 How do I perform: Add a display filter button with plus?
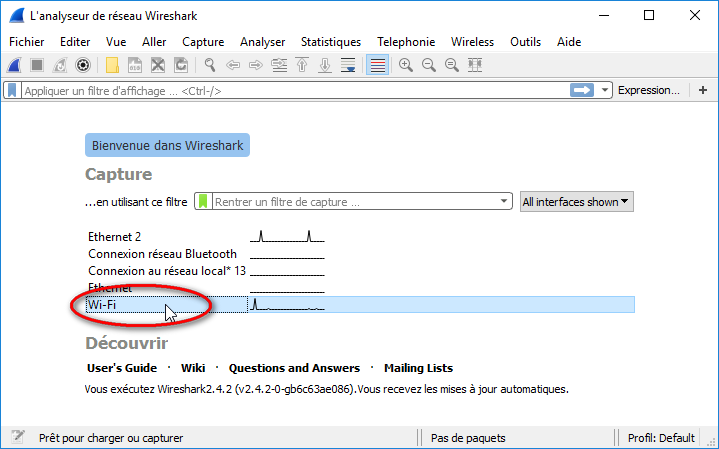pos(703,90)
